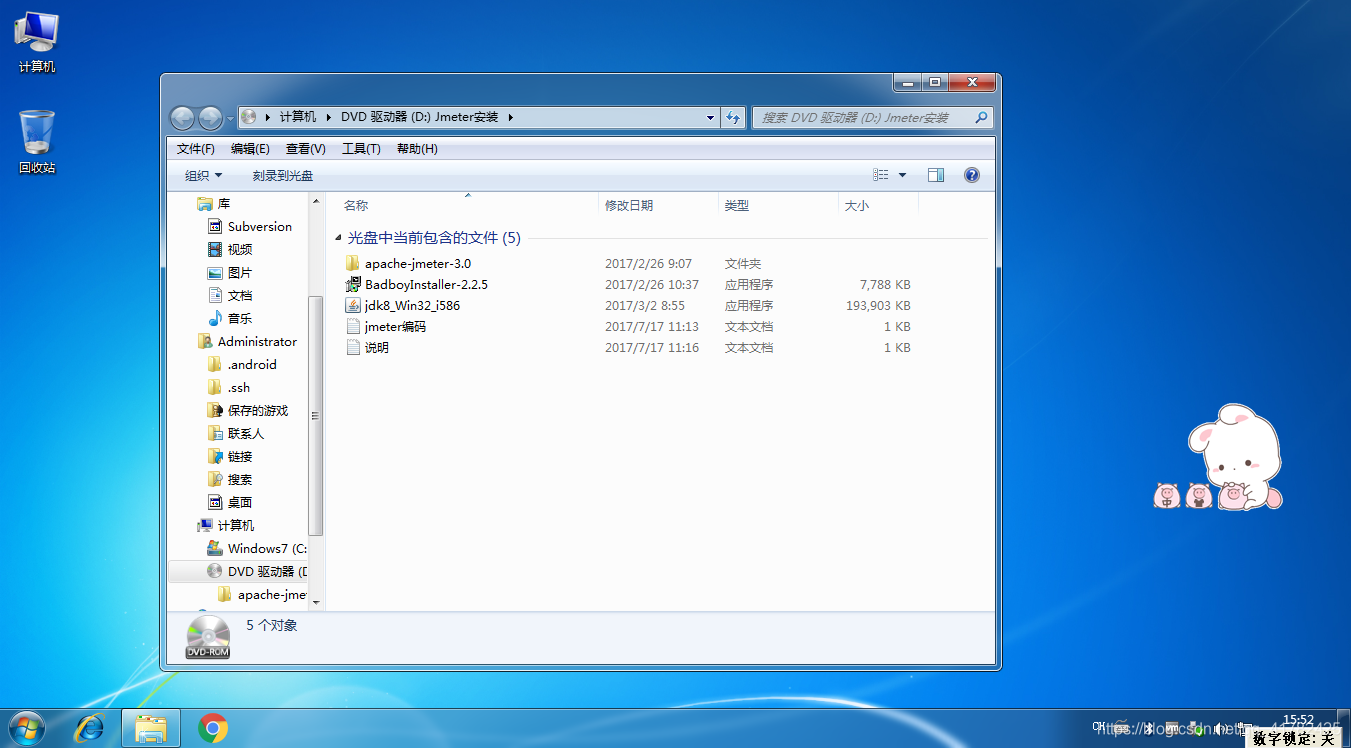
Task: Select the jdk8_Win32_i586 installer icon
Action: point(352,305)
